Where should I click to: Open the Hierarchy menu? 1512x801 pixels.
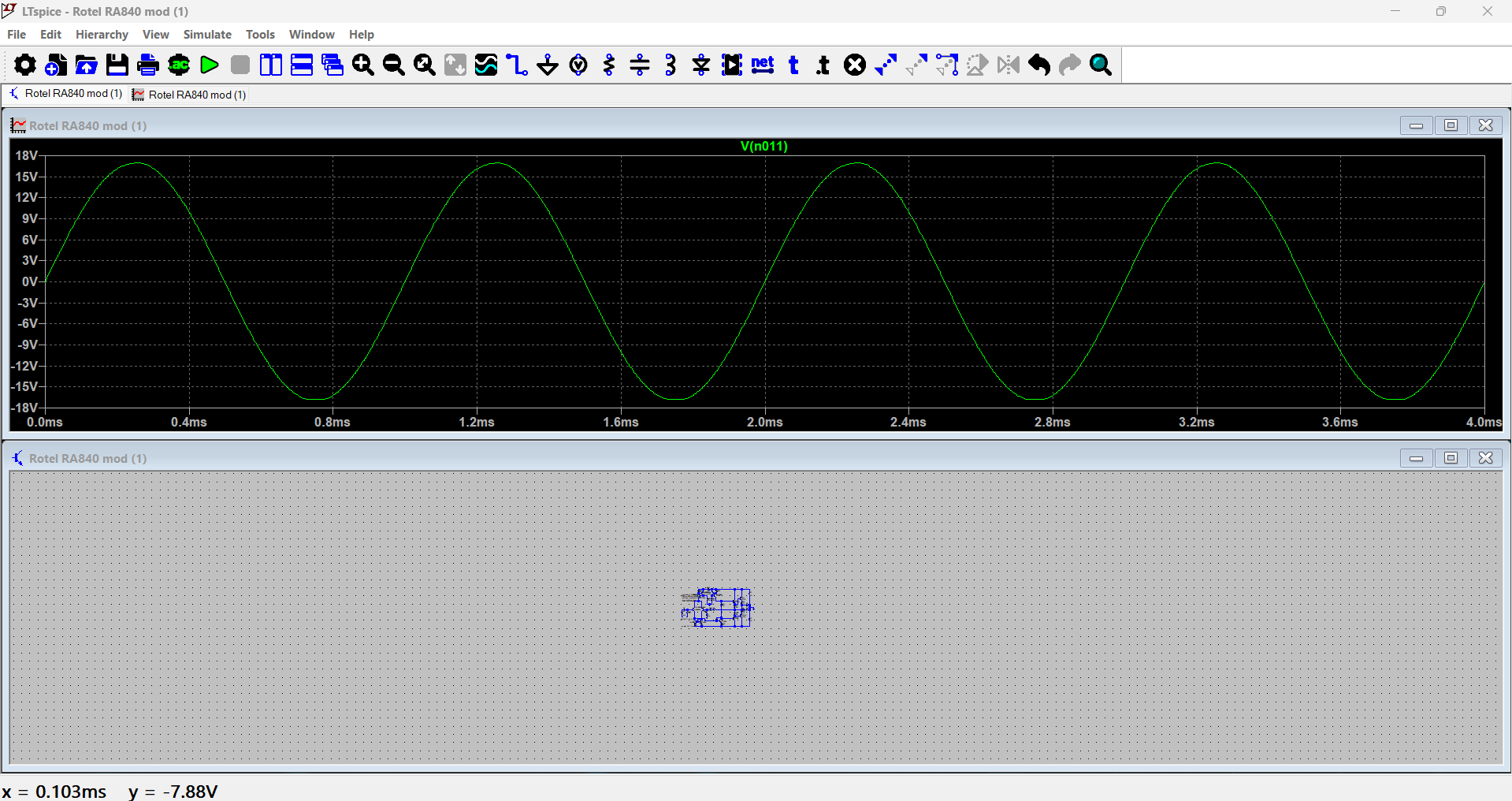point(102,35)
